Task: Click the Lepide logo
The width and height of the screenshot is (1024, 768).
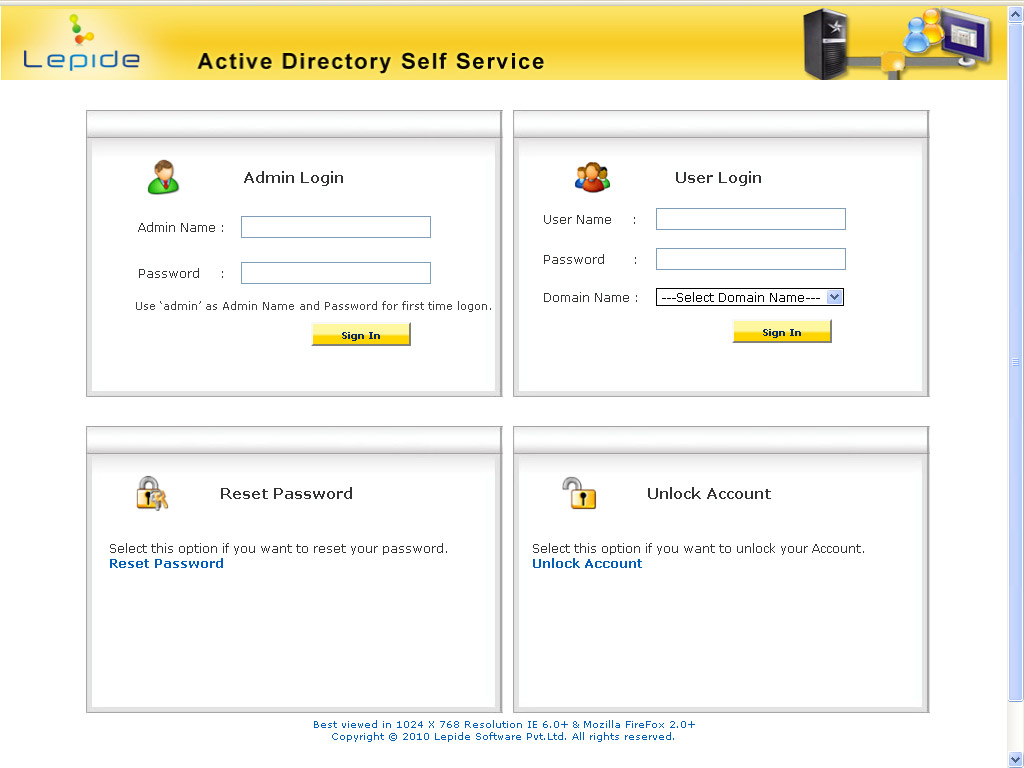Action: tap(82, 42)
